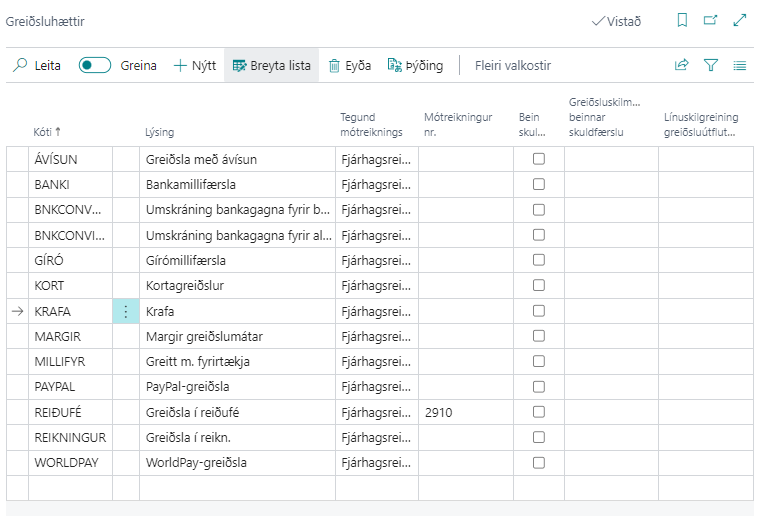Image resolution: width=766 pixels, height=516 pixels.
Task: Expand page to full screen icon
Action: pyautogui.click(x=740, y=20)
